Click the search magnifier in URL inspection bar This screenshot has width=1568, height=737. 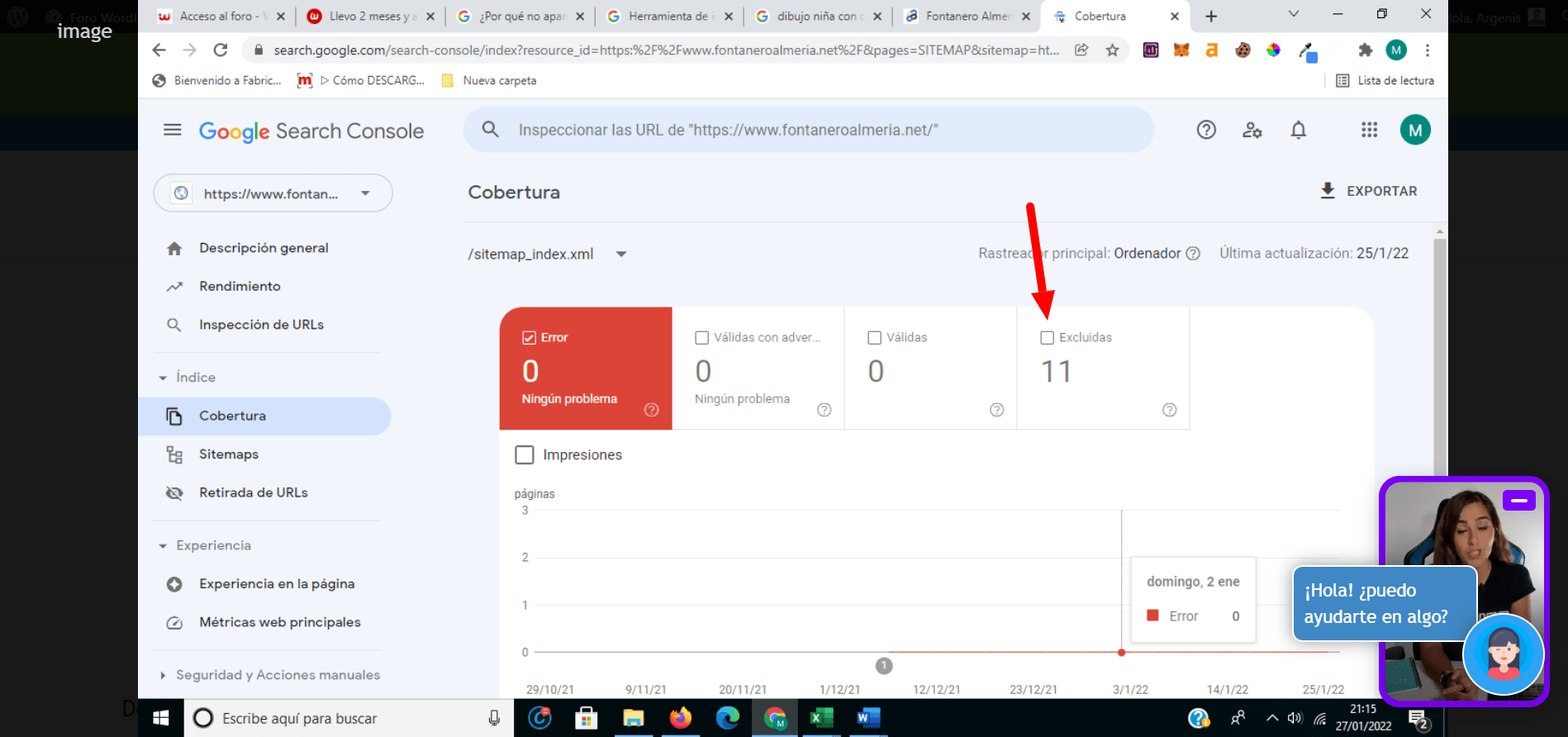click(491, 130)
